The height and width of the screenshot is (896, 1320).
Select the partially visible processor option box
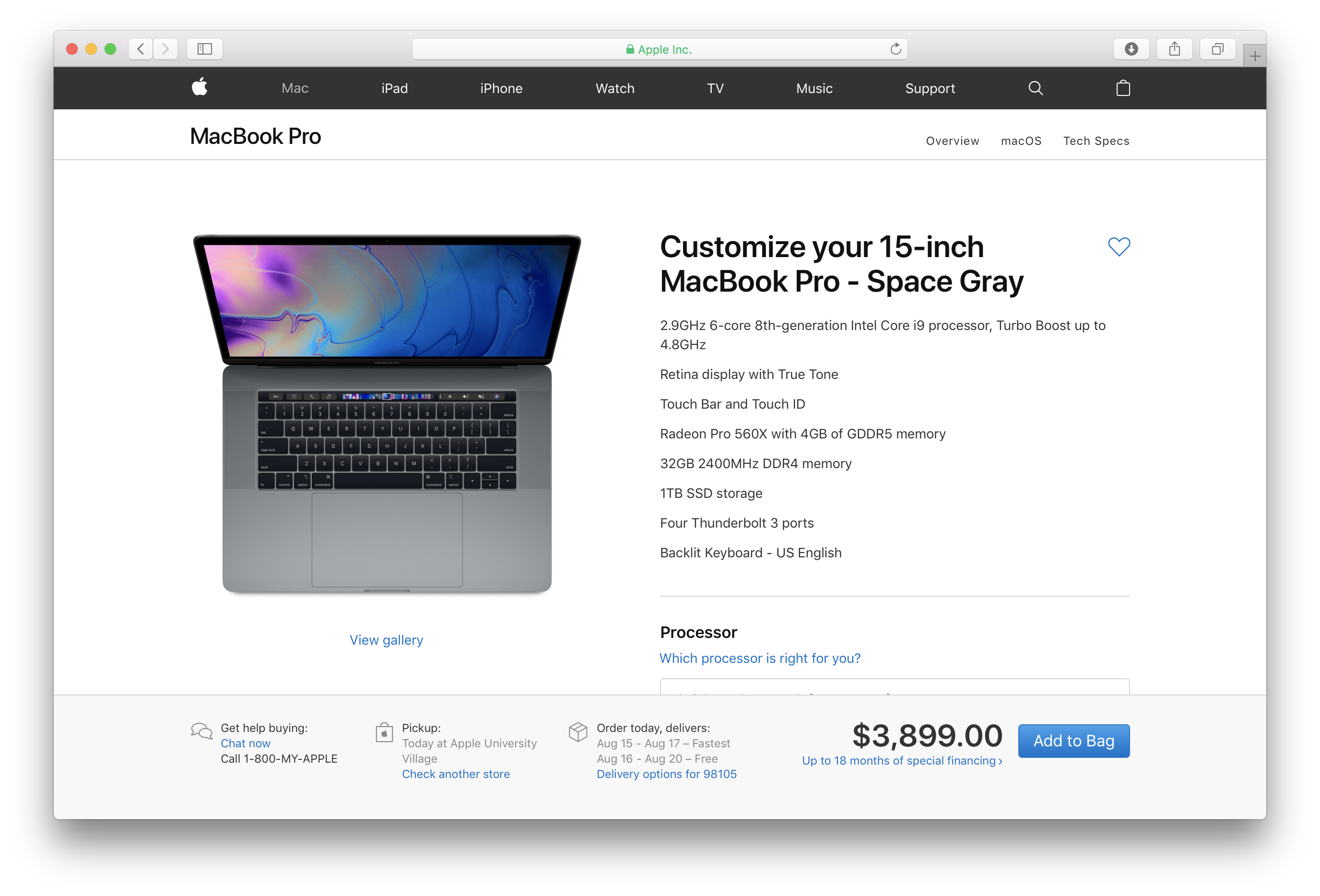(895, 686)
